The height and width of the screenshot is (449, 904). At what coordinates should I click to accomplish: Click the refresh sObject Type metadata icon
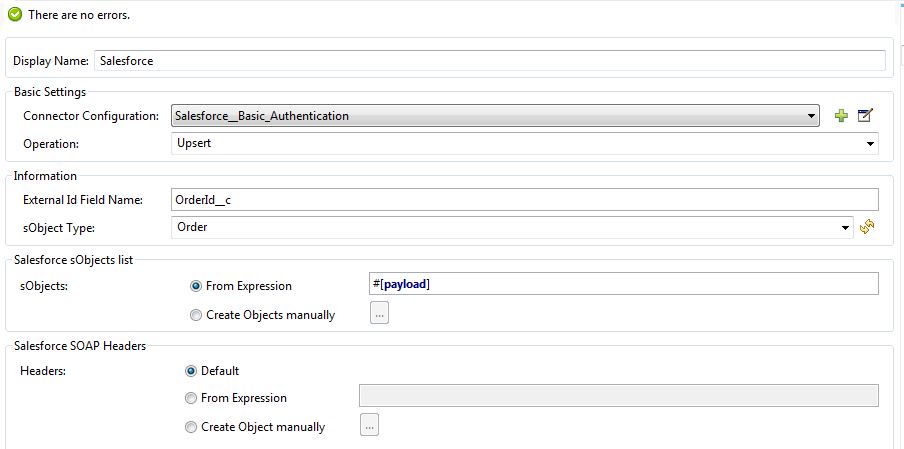867,227
